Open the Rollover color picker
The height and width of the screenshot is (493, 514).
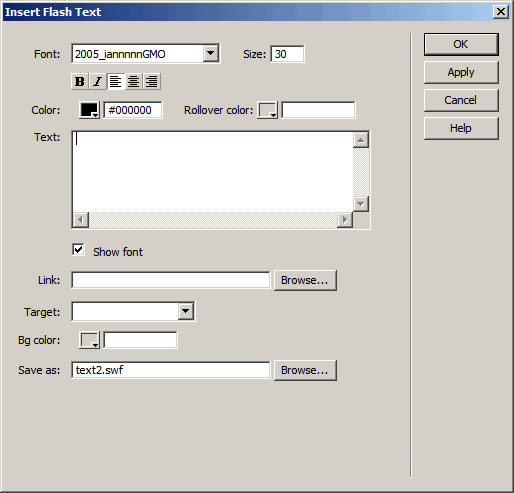coord(268,110)
